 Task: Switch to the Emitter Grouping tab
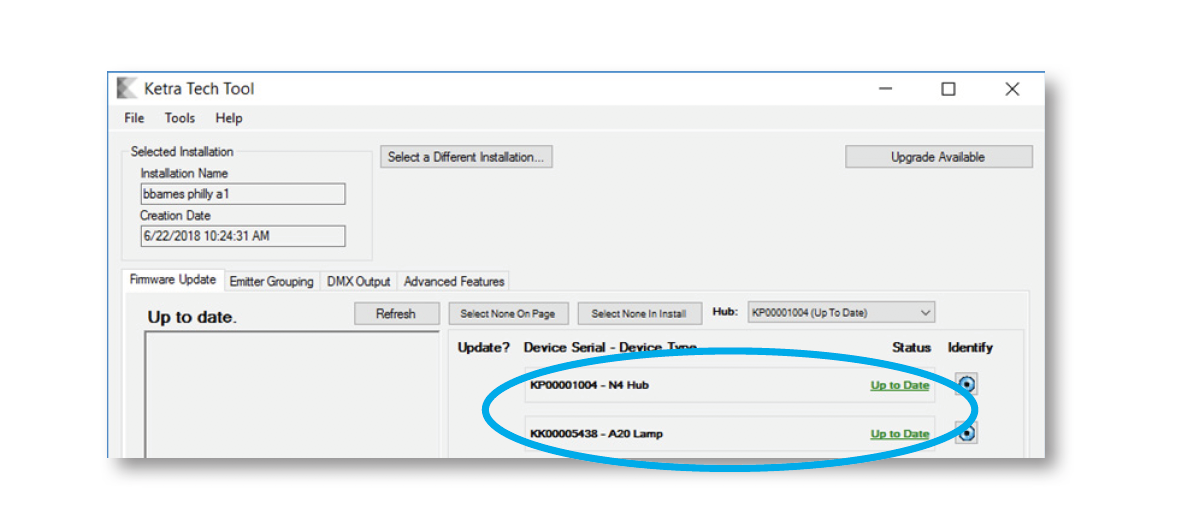[271, 281]
